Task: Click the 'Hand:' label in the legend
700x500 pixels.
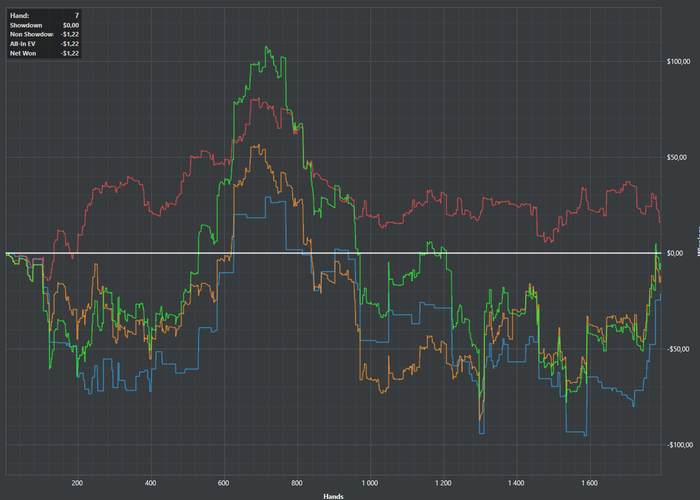Action: pos(20,16)
